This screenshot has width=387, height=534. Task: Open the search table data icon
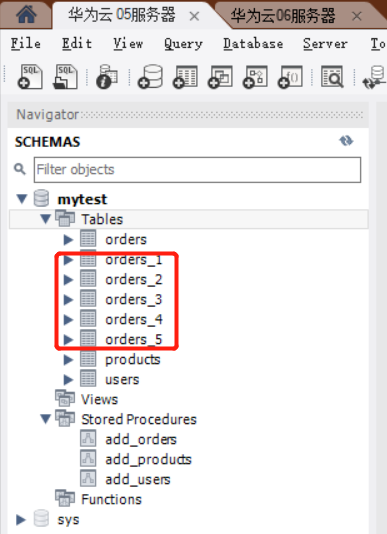click(332, 77)
